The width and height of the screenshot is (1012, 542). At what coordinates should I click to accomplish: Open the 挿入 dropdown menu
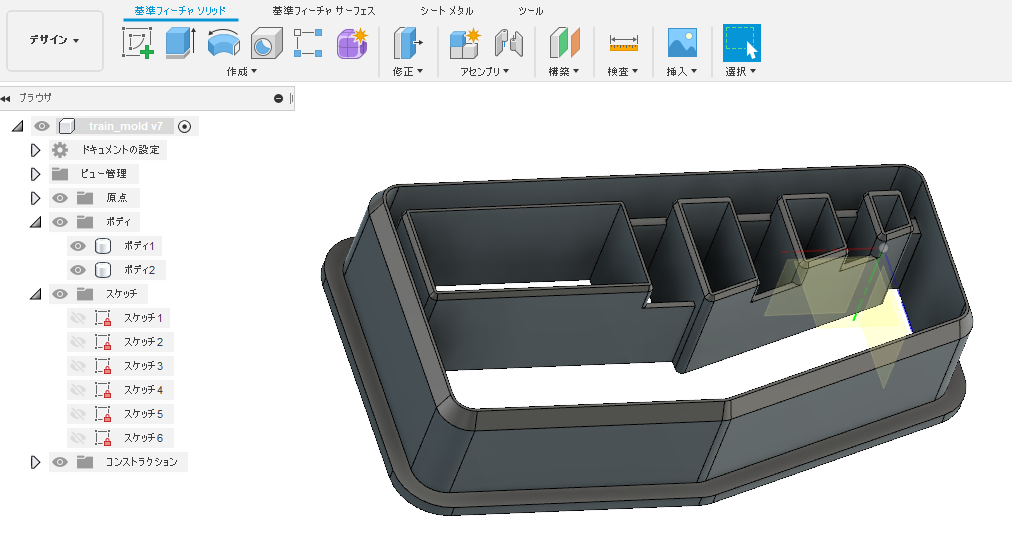[x=682, y=72]
